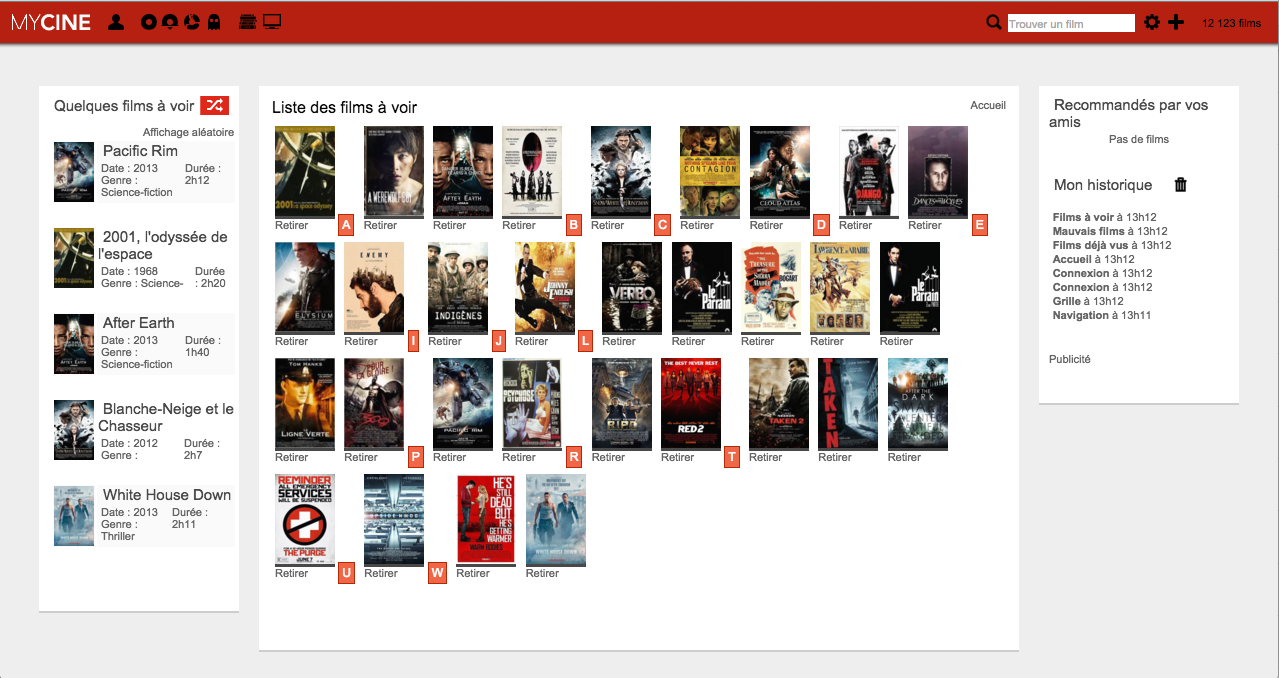This screenshot has height=678, width=1279.
Task: Clear history with the trash icon
Action: [x=1181, y=185]
